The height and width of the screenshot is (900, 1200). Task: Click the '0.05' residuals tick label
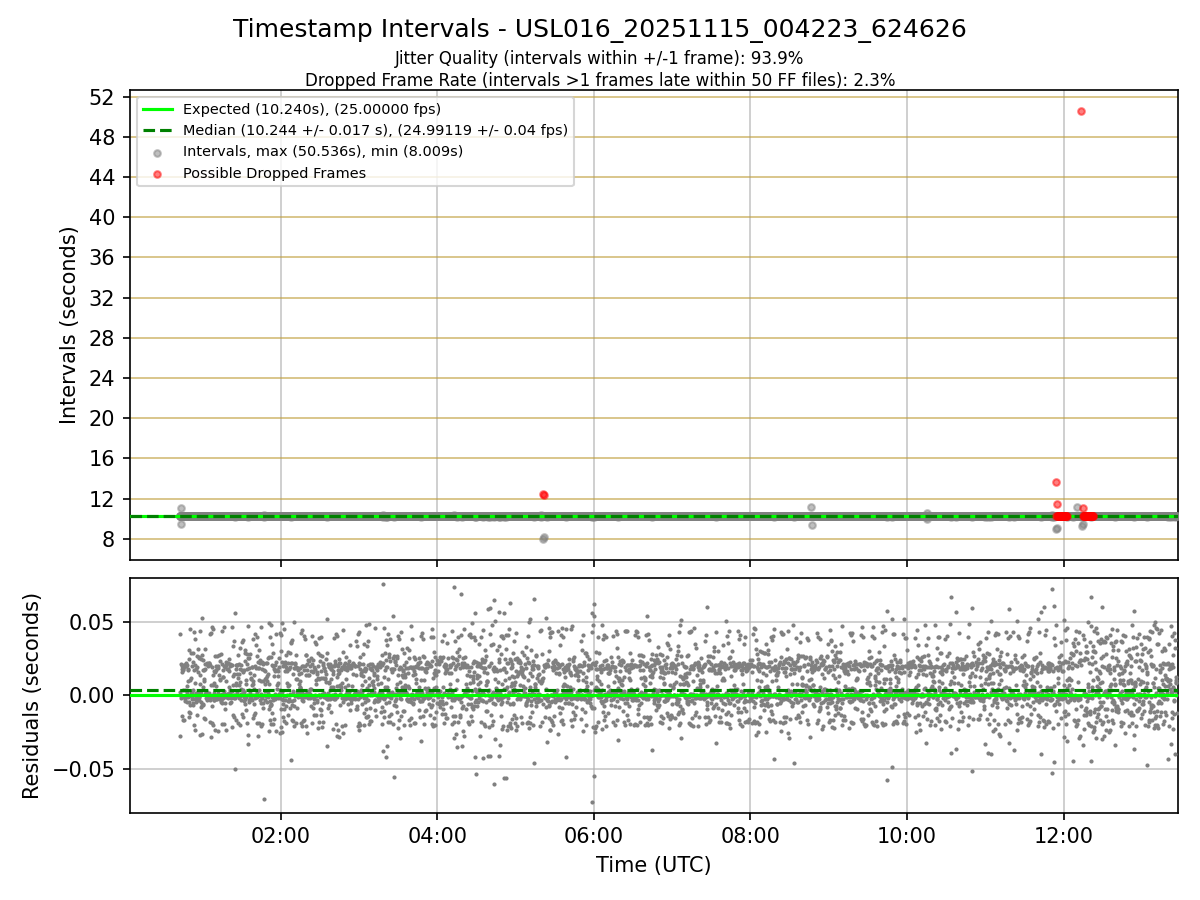point(94,622)
